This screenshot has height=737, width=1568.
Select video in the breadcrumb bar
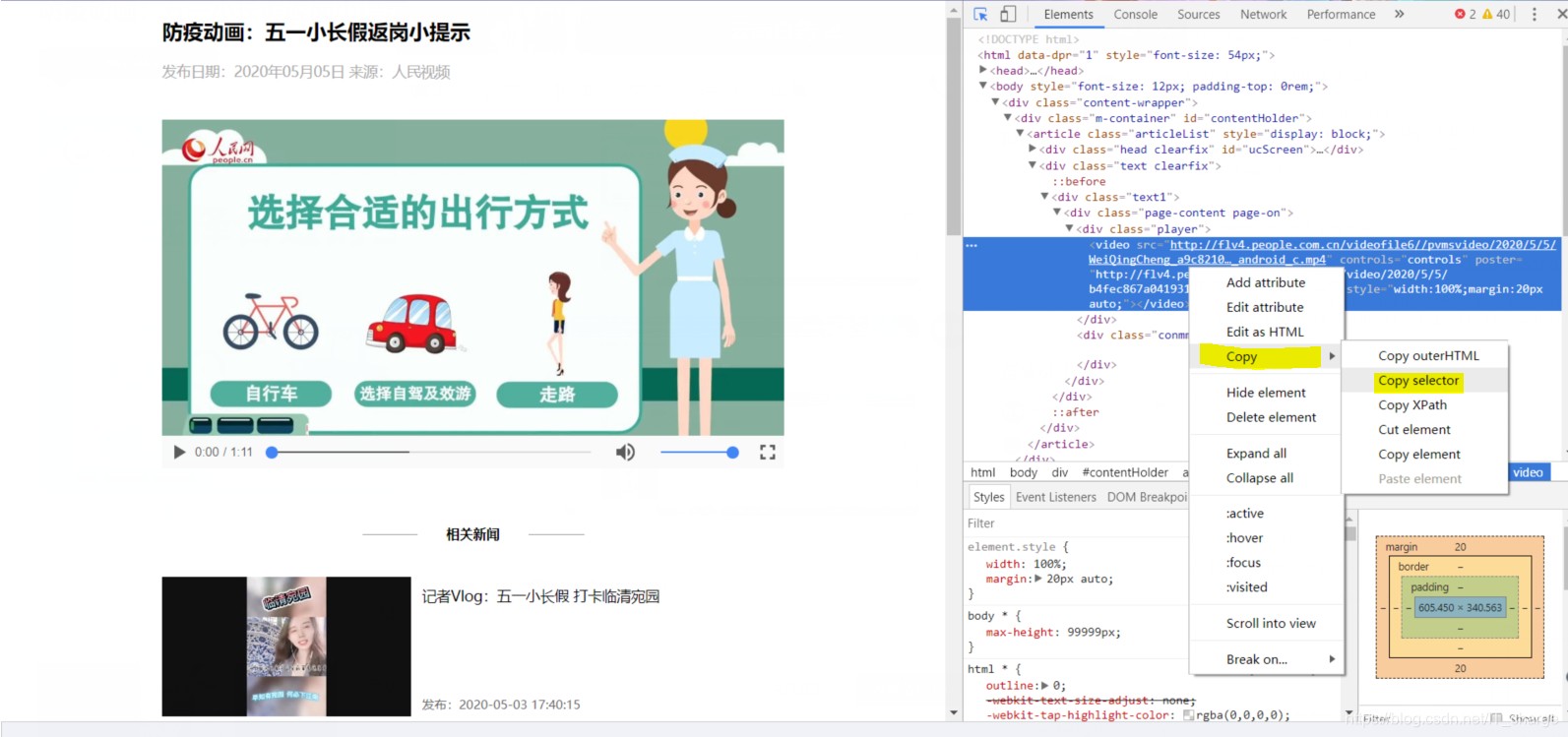[x=1528, y=472]
